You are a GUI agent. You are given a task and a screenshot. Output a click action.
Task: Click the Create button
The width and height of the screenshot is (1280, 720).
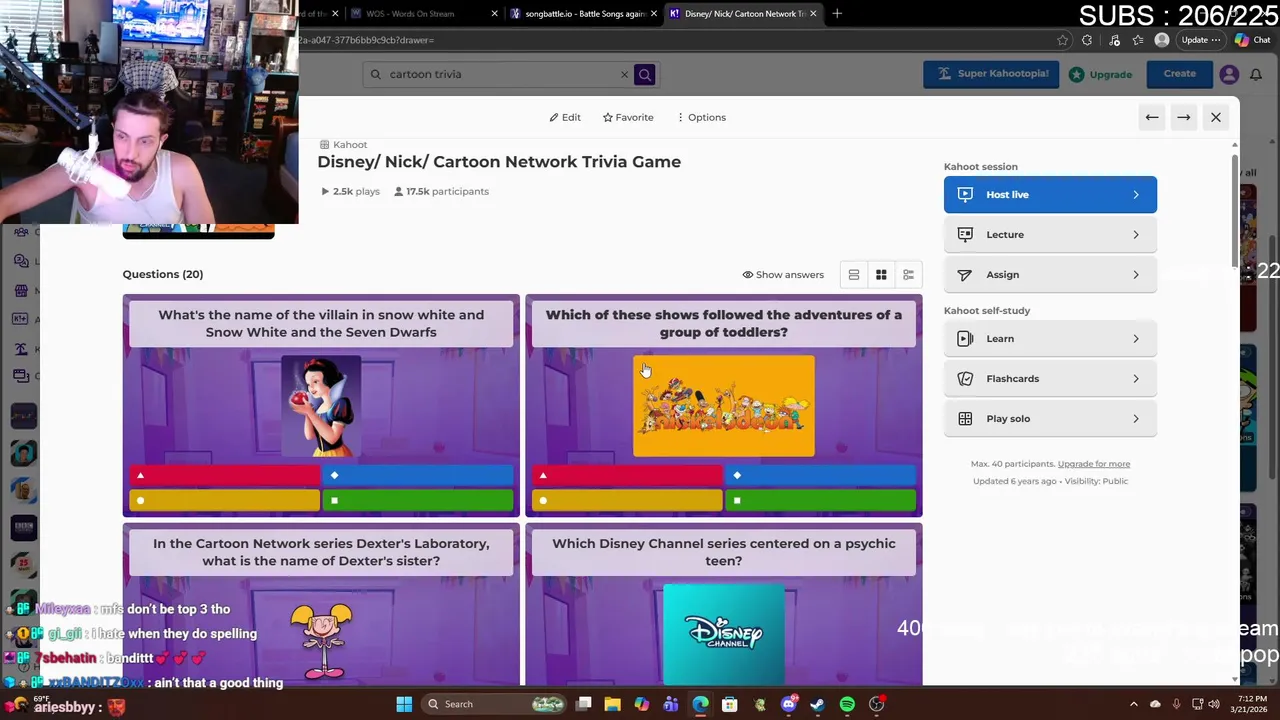[x=1179, y=74]
